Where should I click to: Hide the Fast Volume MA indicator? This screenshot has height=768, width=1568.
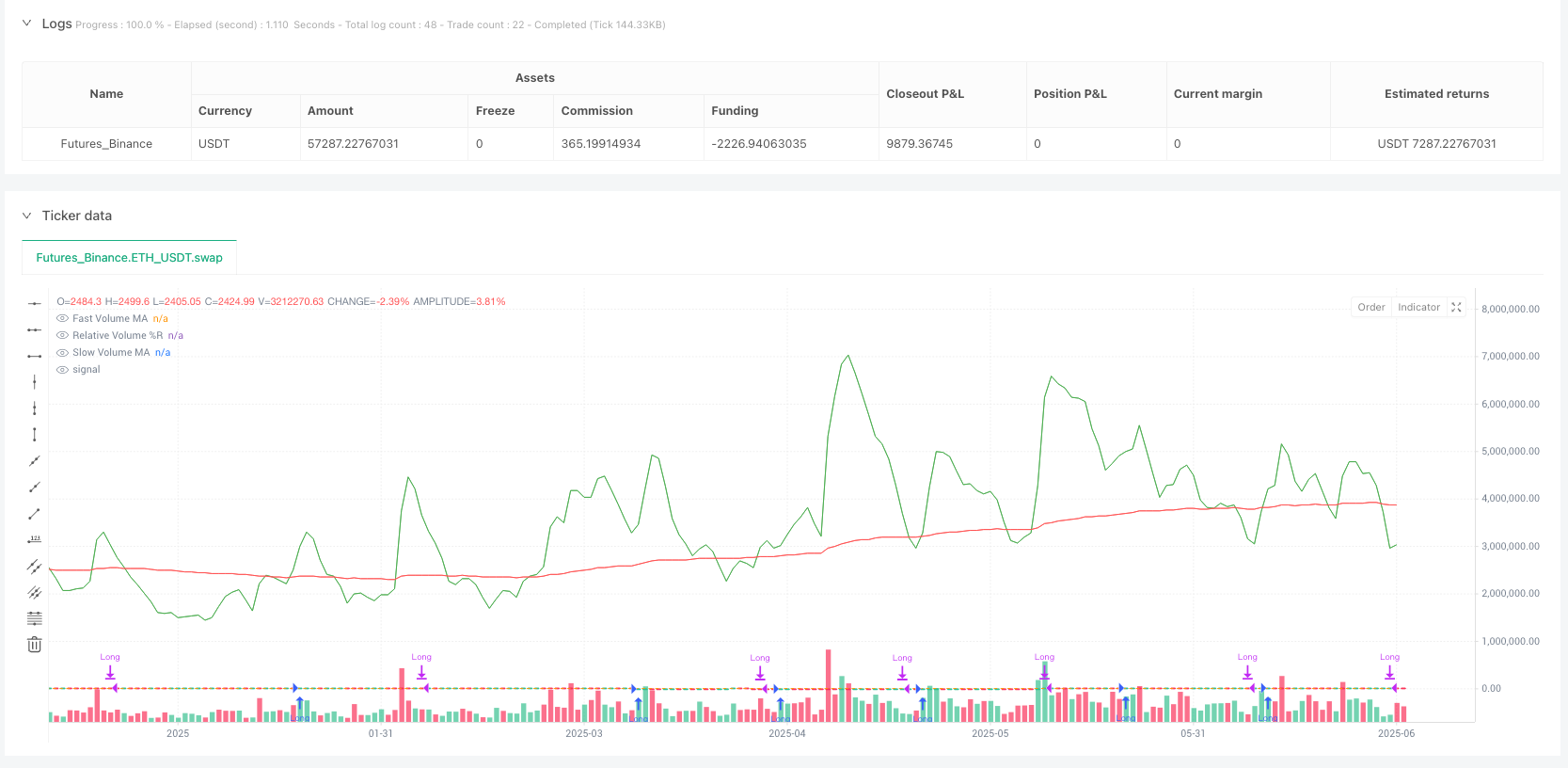coord(62,319)
